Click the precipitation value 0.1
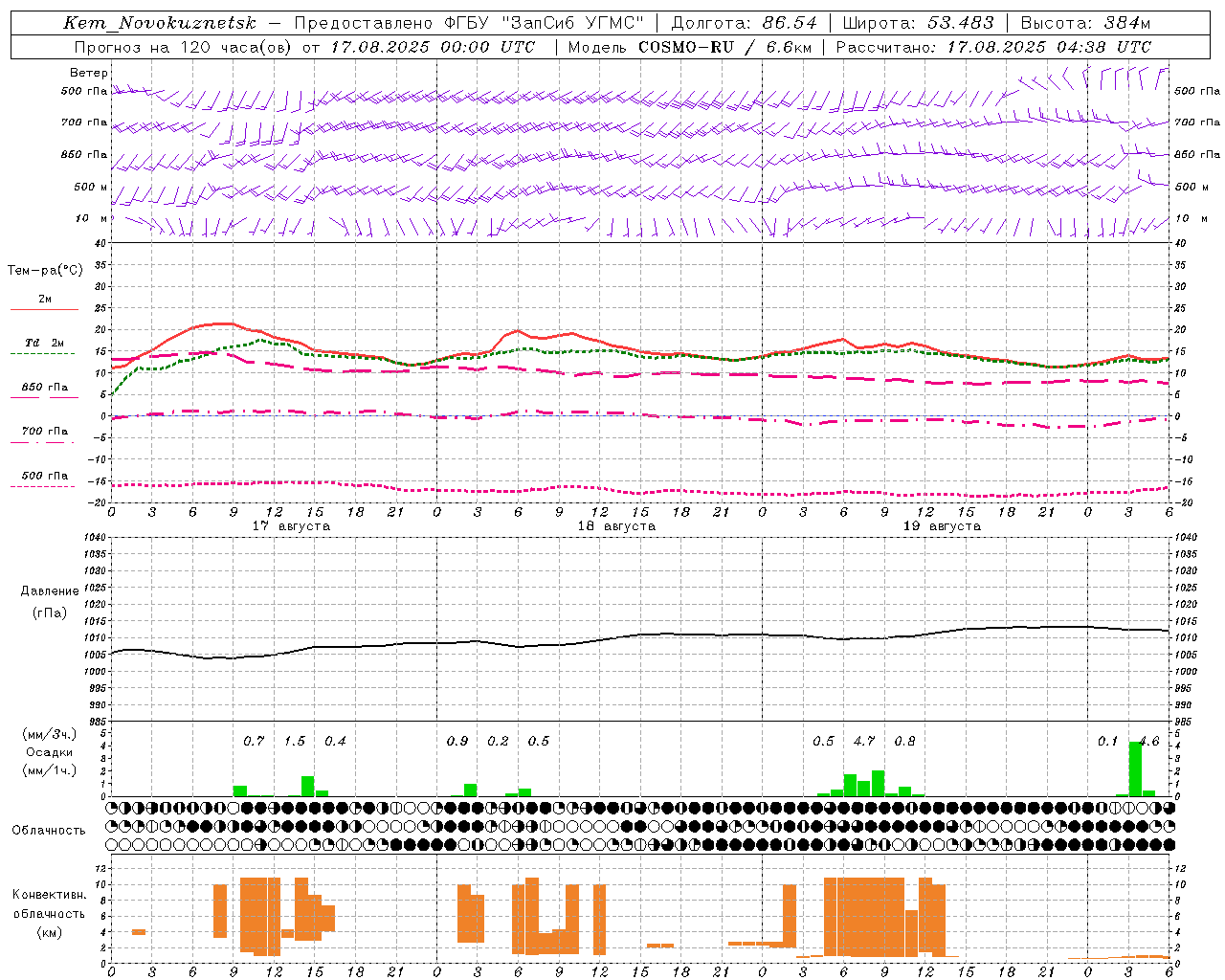Viewport: 1225px width, 980px height. point(1107,742)
